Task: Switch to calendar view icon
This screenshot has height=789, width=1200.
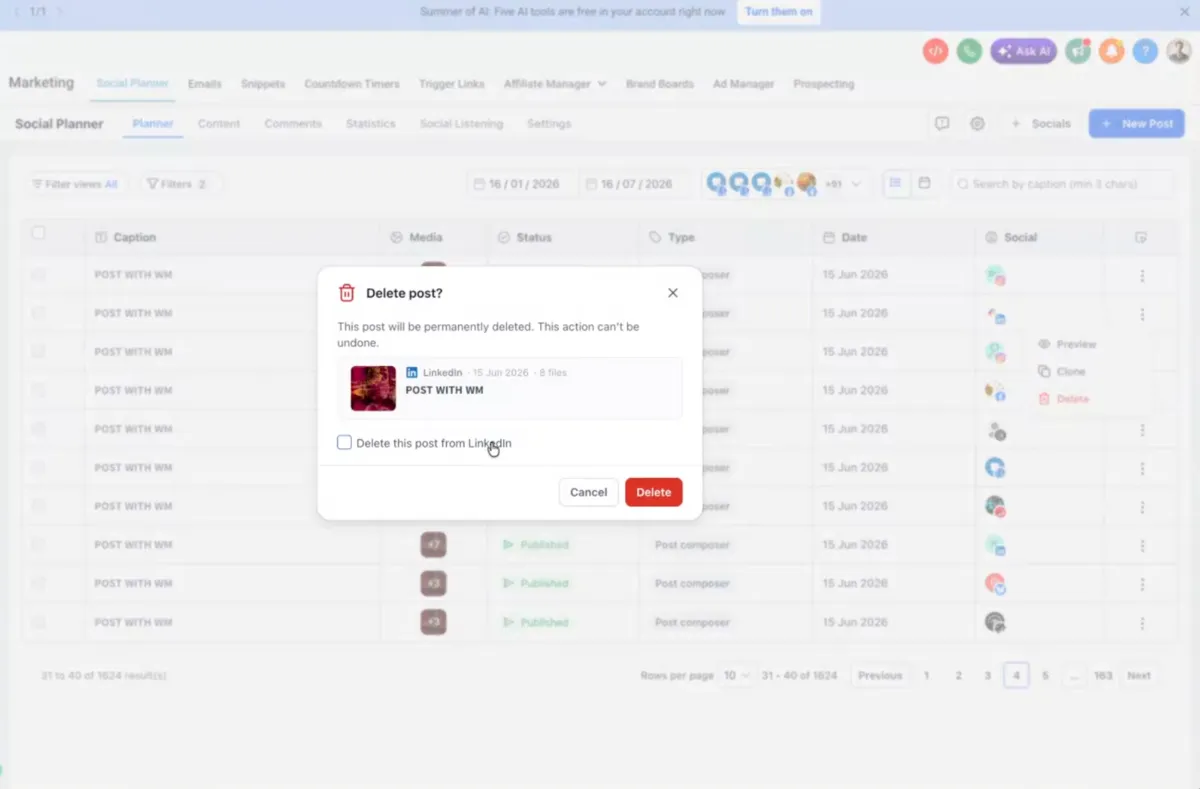Action: click(x=925, y=184)
